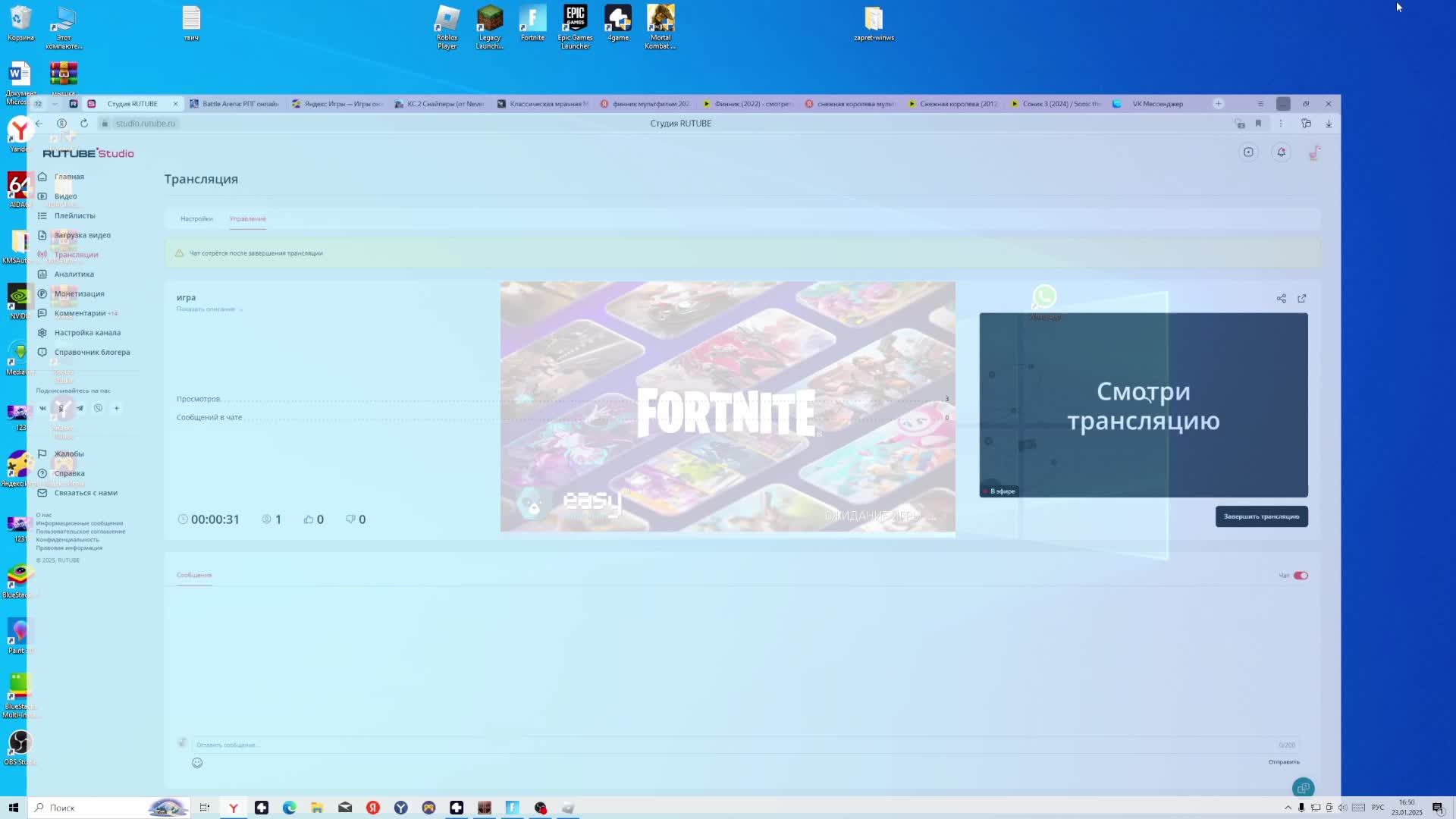Open the Монетизация sidebar section

point(79,293)
